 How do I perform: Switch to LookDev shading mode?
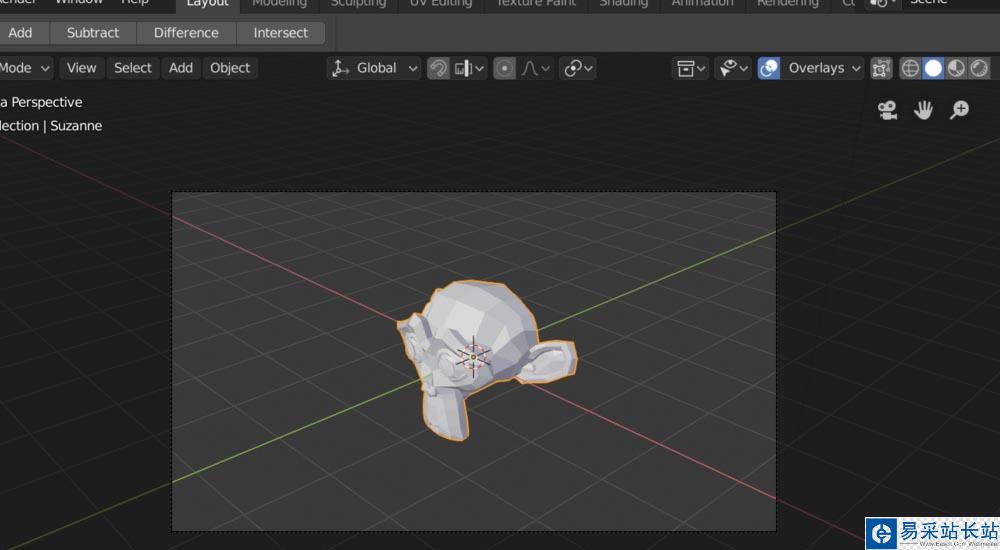tap(956, 68)
